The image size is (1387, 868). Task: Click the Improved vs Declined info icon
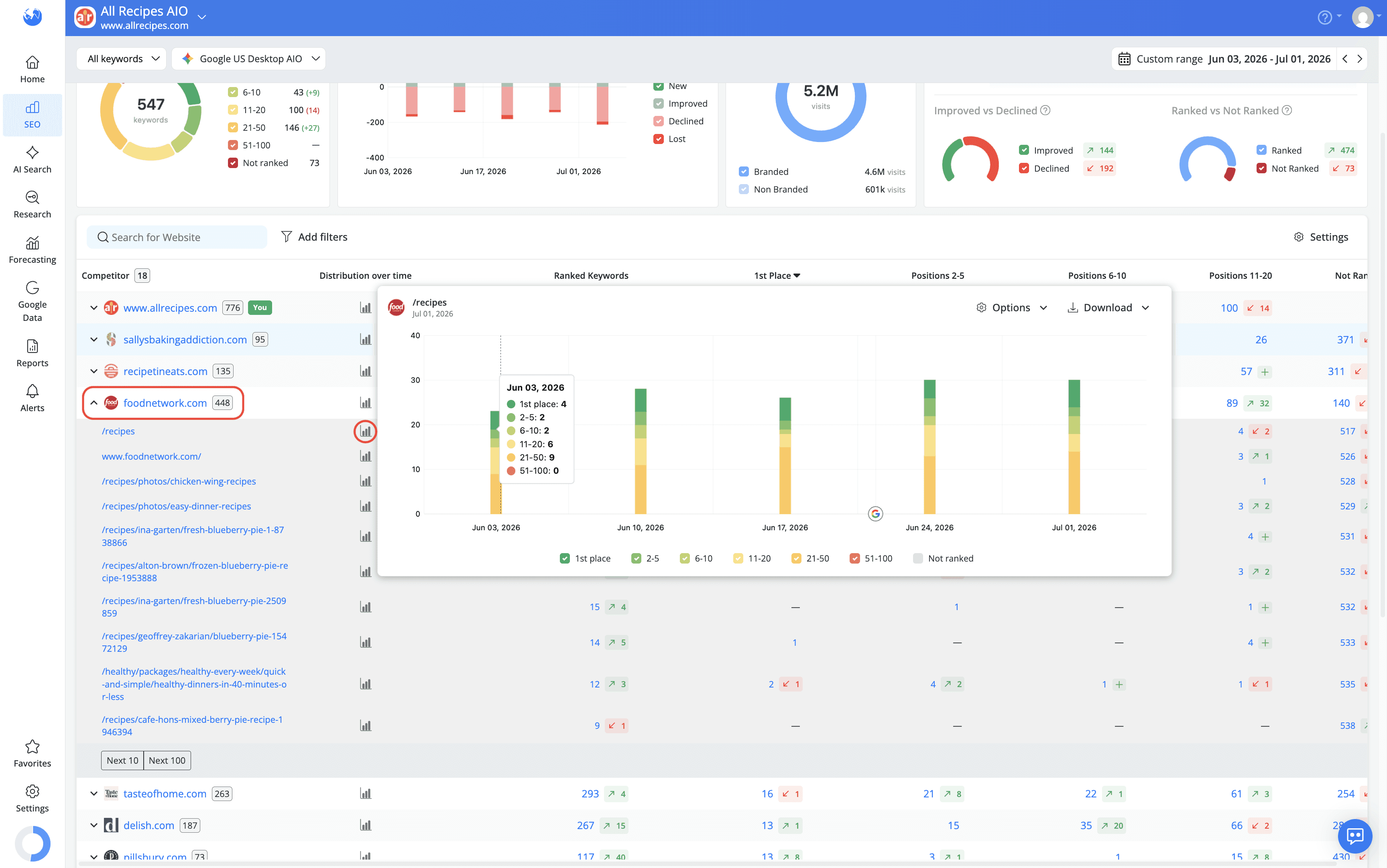click(x=1045, y=110)
